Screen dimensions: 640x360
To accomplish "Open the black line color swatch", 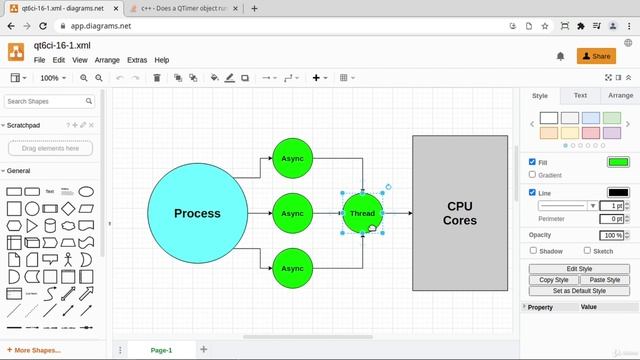I will click(x=618, y=193).
